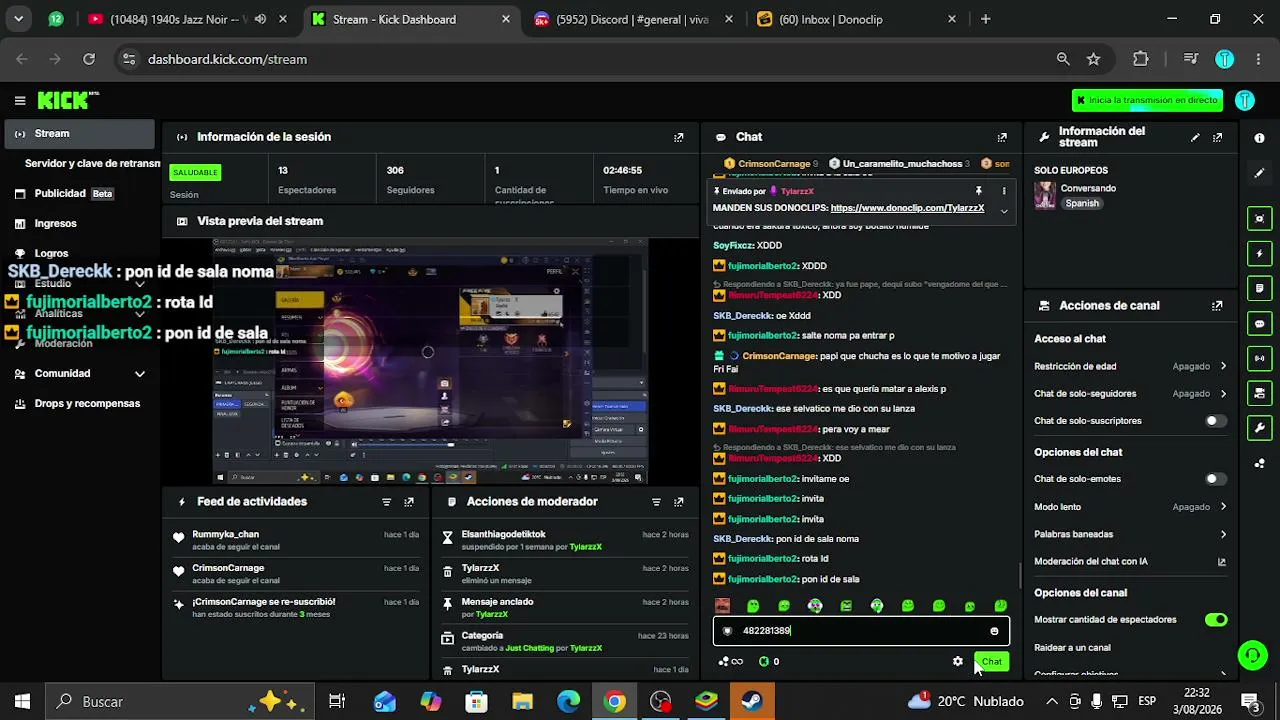Viewport: 1280px width, 720px height.
Task: Click the Kick logo
Action: (x=68, y=100)
